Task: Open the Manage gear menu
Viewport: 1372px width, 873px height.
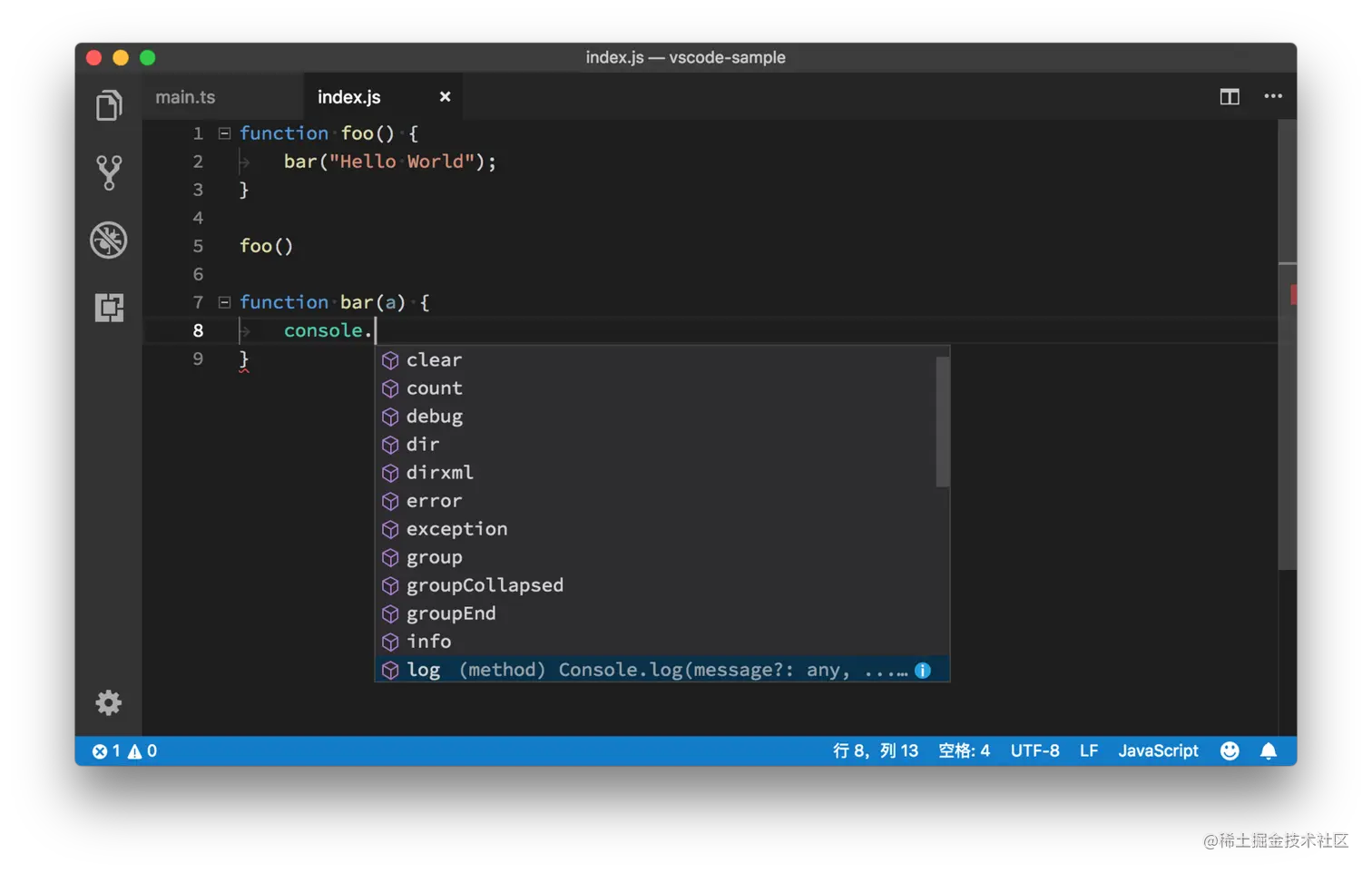Action: pyautogui.click(x=109, y=702)
